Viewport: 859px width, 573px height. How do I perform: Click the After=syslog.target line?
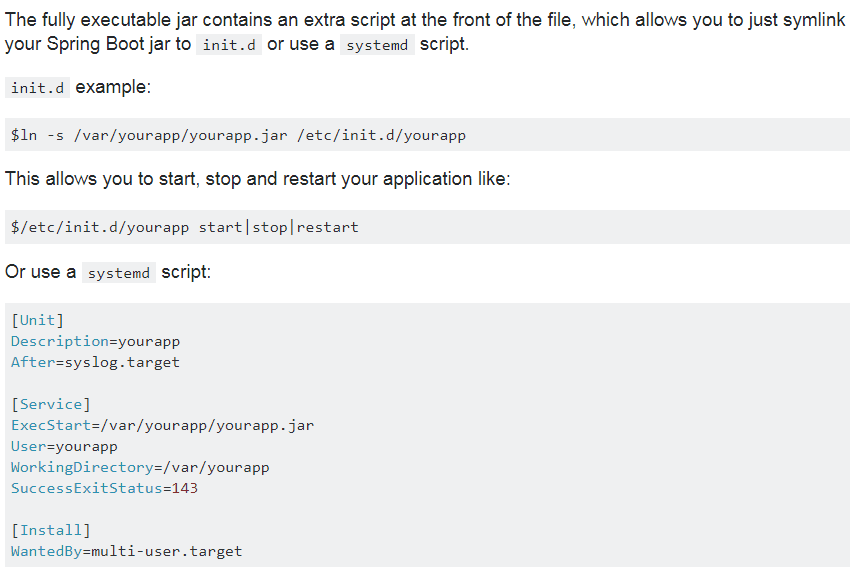pyautogui.click(x=95, y=362)
